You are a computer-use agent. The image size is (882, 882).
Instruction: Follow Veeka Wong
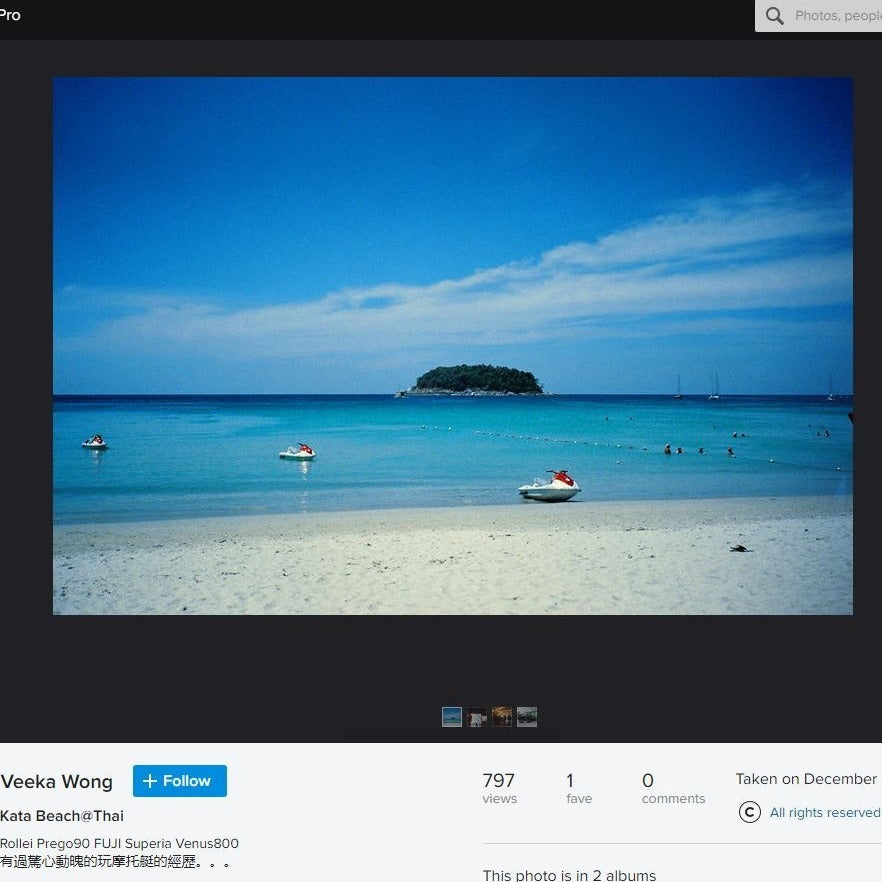[x=180, y=781]
